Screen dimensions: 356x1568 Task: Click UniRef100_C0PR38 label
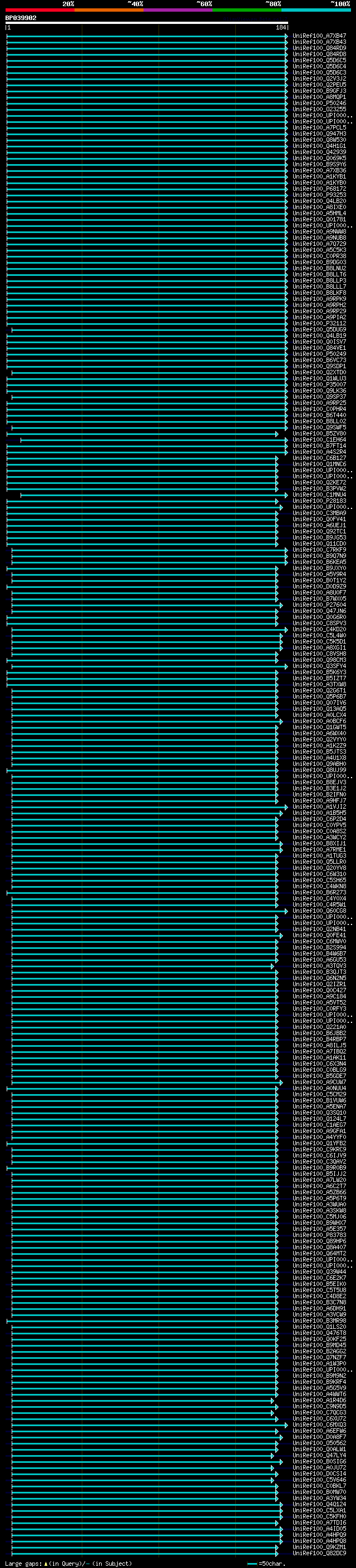point(319,256)
